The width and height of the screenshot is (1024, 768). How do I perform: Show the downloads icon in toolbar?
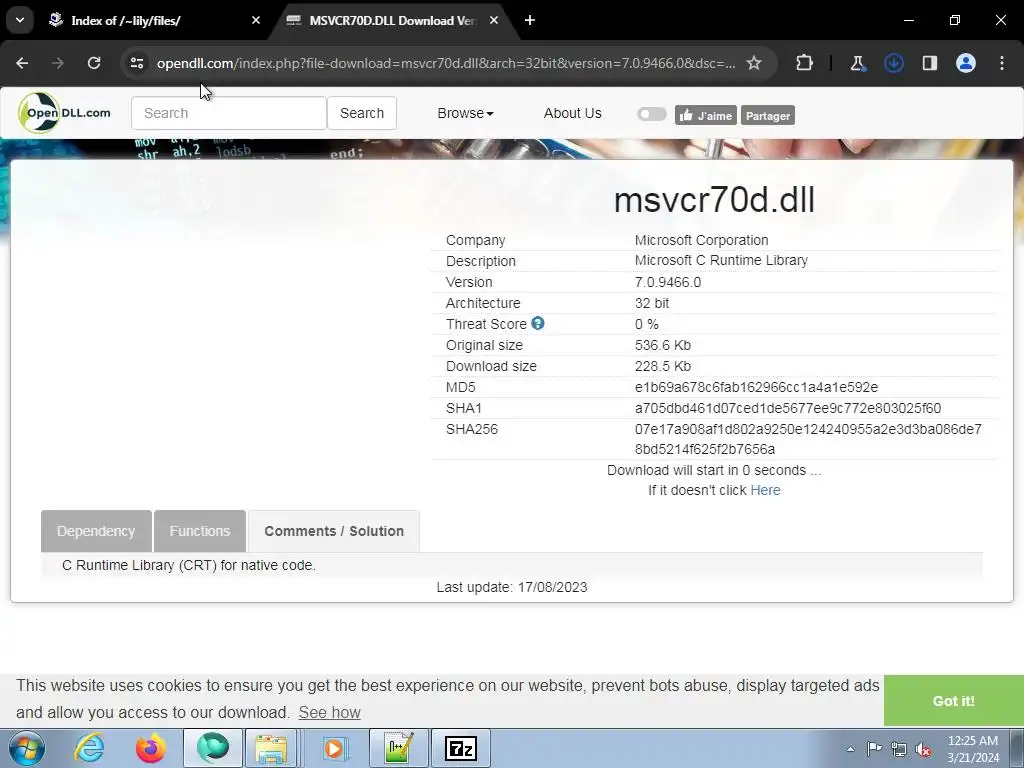[893, 63]
